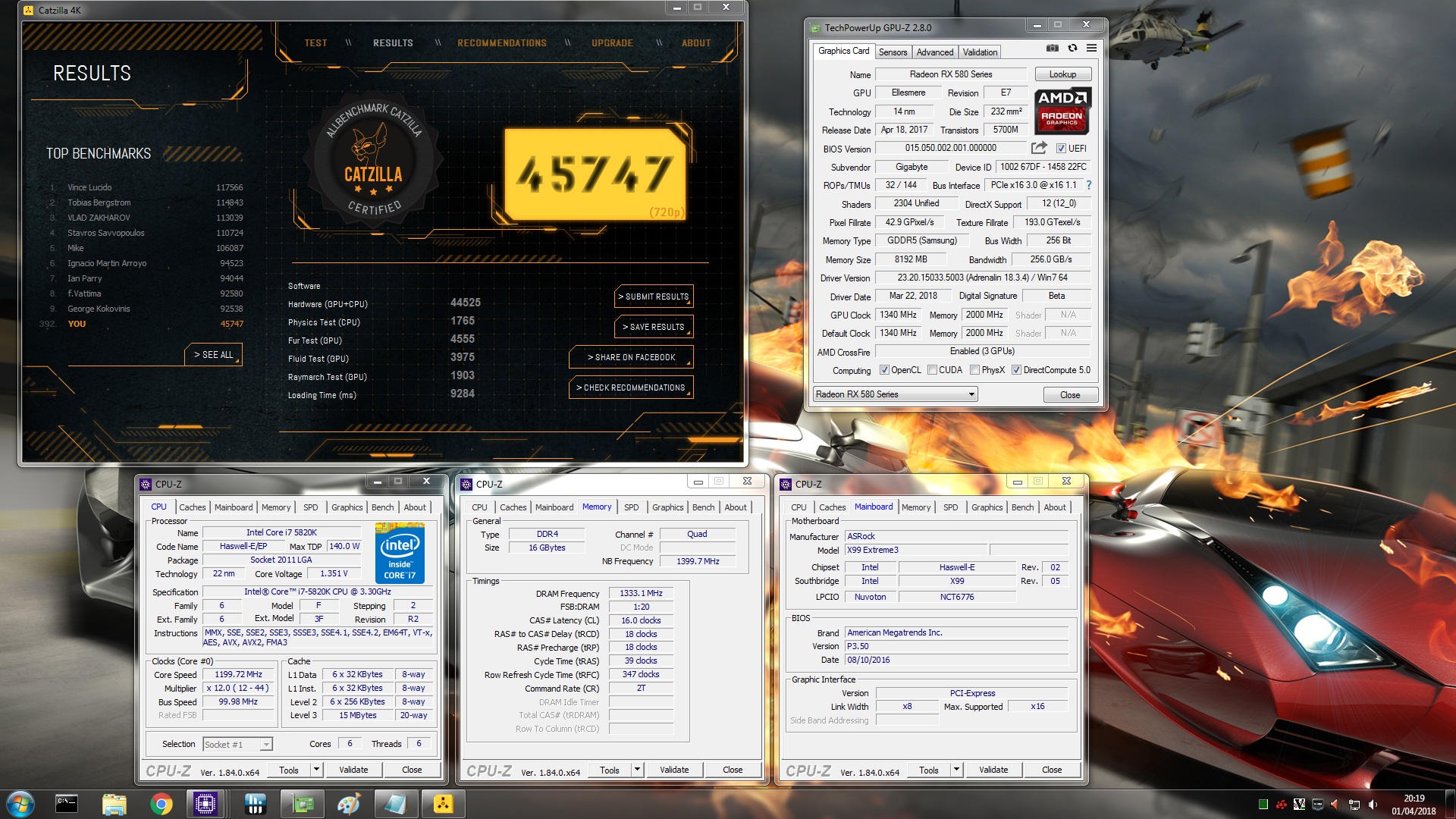
Task: Open the GPU-Z taskbar icon
Action: (302, 804)
